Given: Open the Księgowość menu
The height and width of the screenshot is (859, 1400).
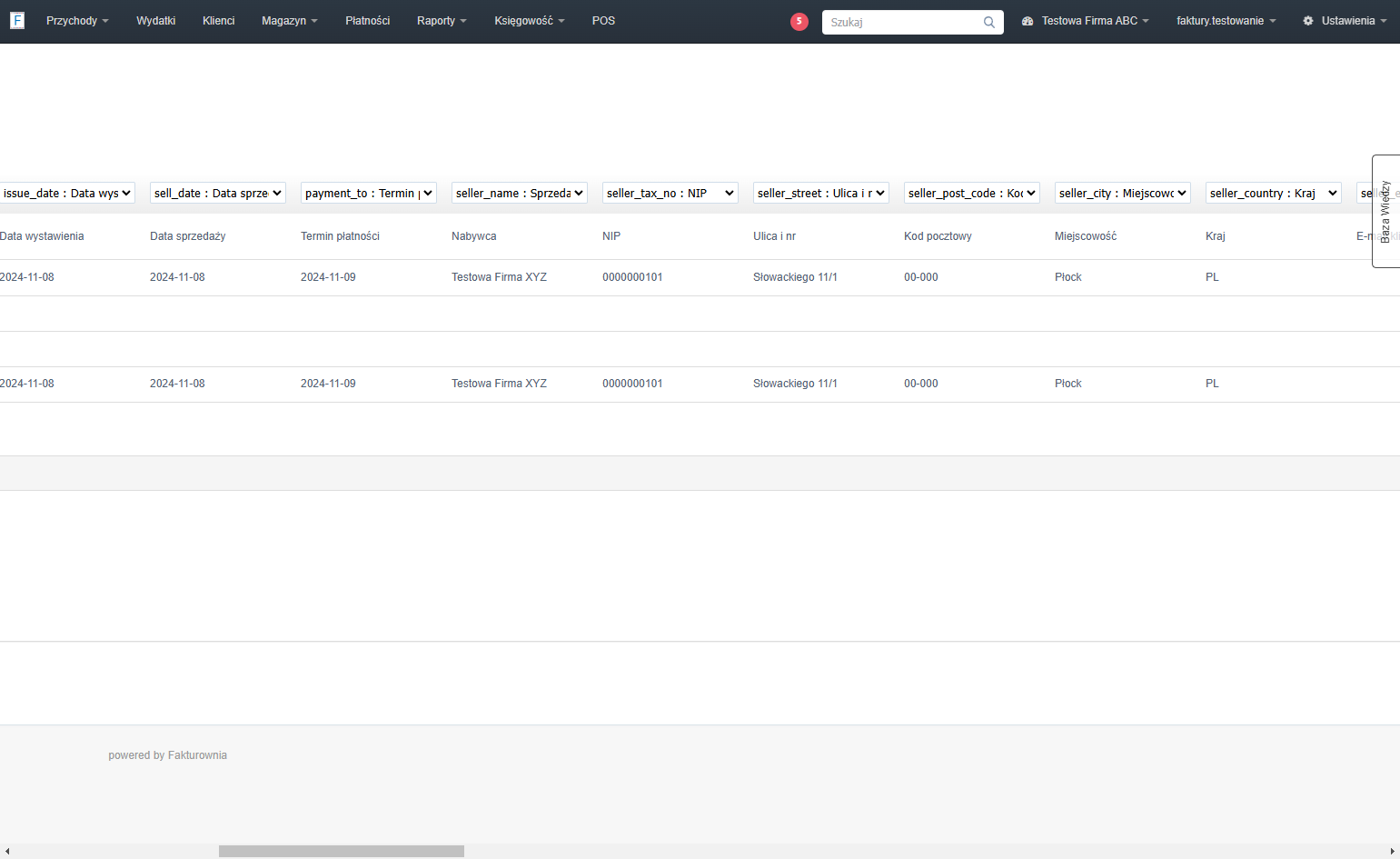Looking at the screenshot, I should pos(530,21).
